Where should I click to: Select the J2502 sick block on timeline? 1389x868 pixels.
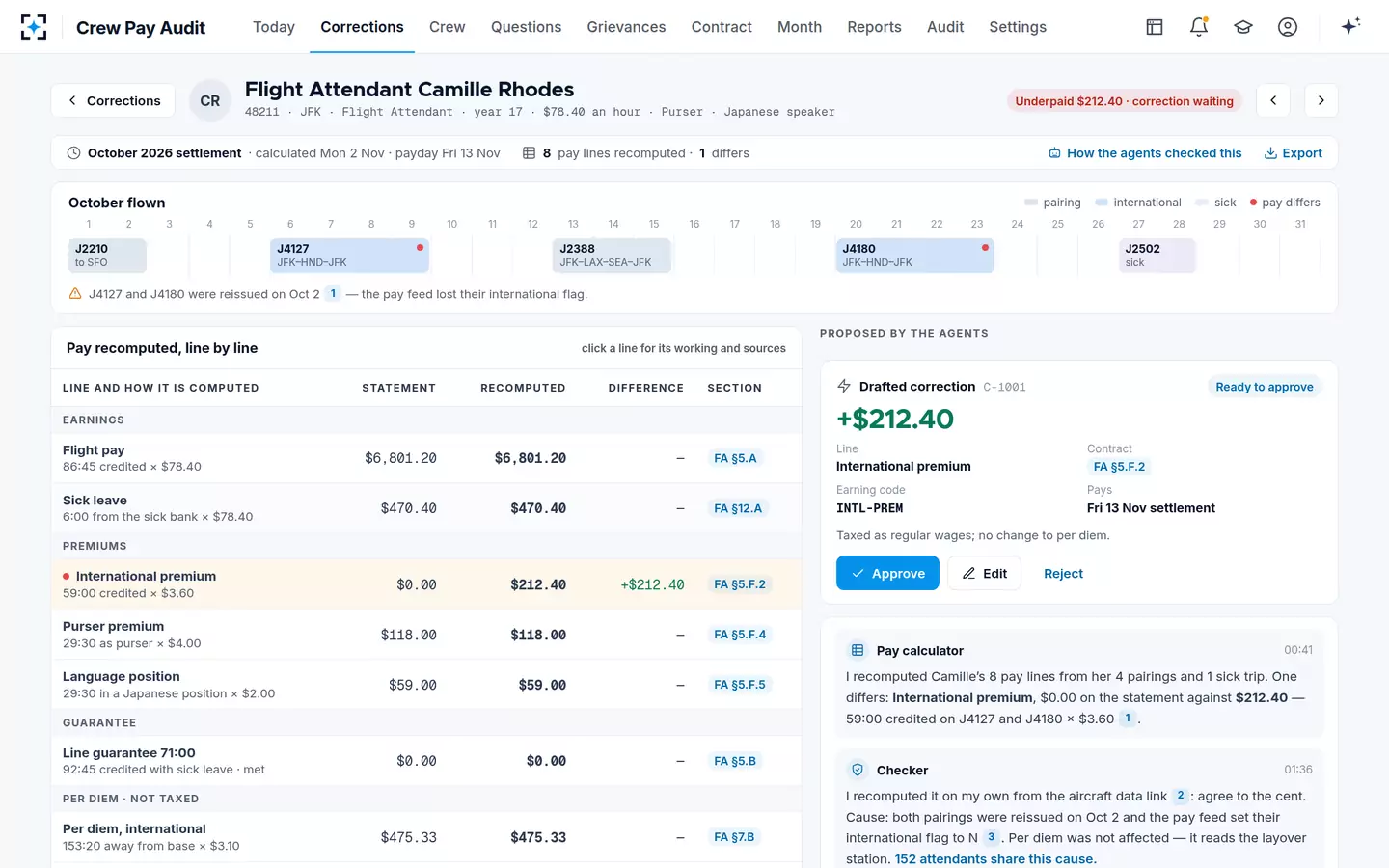1157,256
